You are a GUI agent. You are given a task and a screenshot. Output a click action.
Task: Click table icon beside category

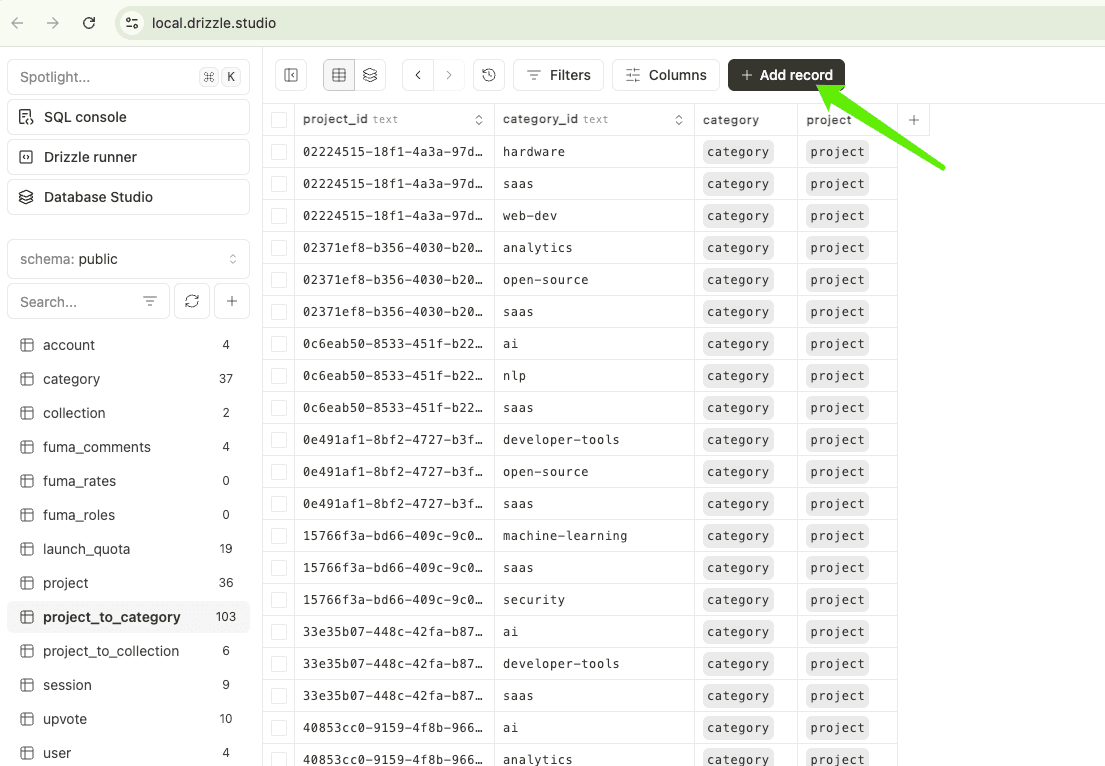coord(27,379)
